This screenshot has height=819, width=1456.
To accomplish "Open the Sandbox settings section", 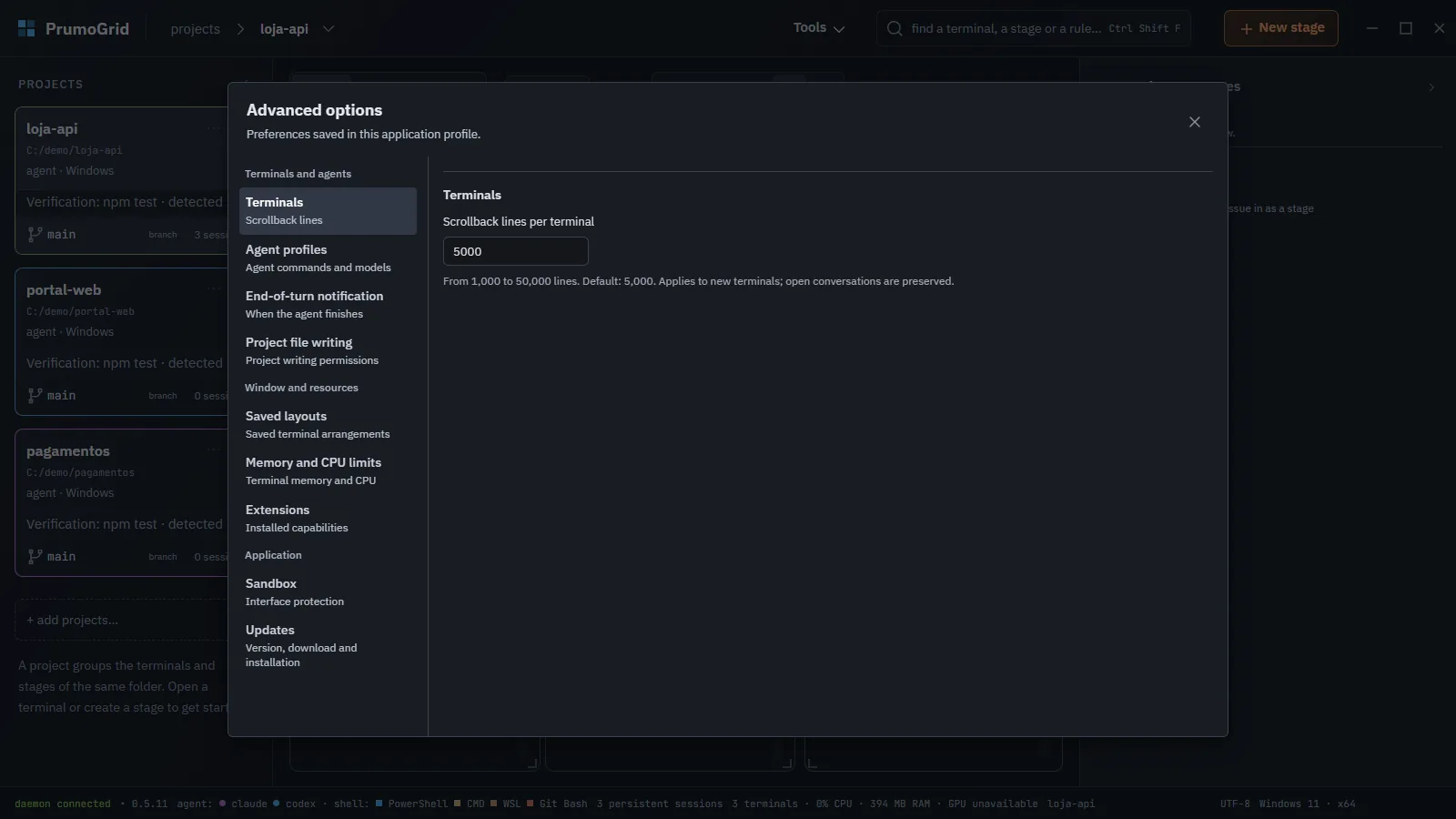I will [328, 592].
